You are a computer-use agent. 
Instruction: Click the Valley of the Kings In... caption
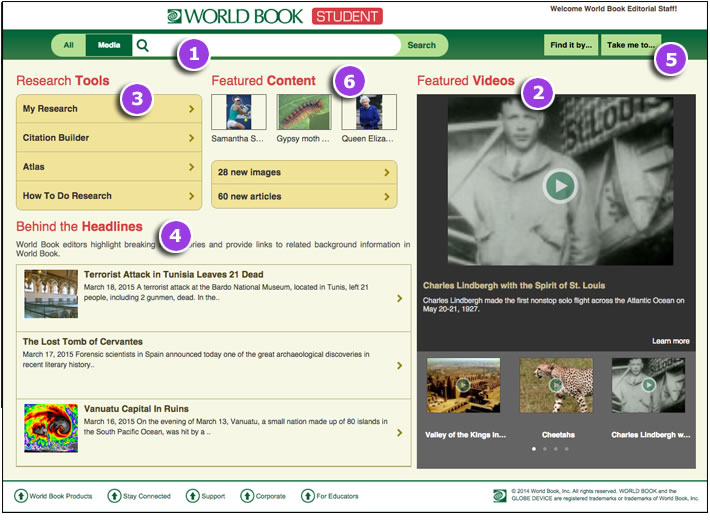tap(465, 435)
